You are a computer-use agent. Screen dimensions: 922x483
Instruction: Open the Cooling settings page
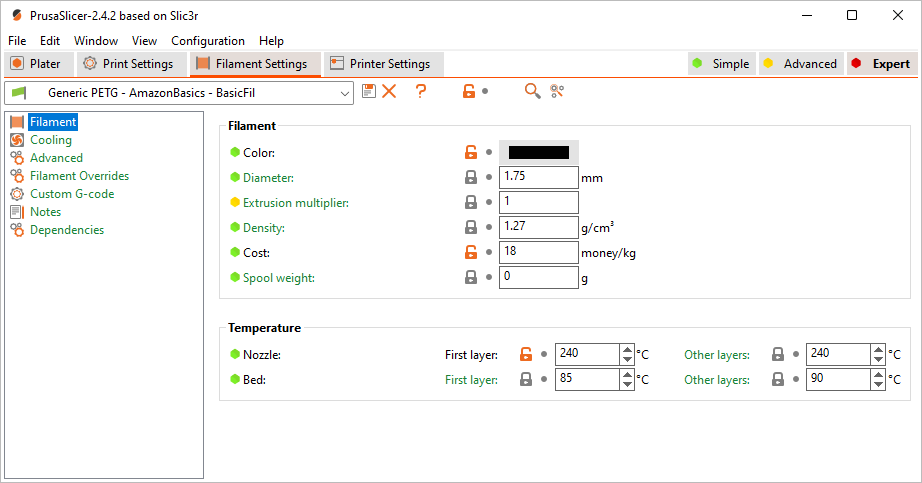point(51,140)
